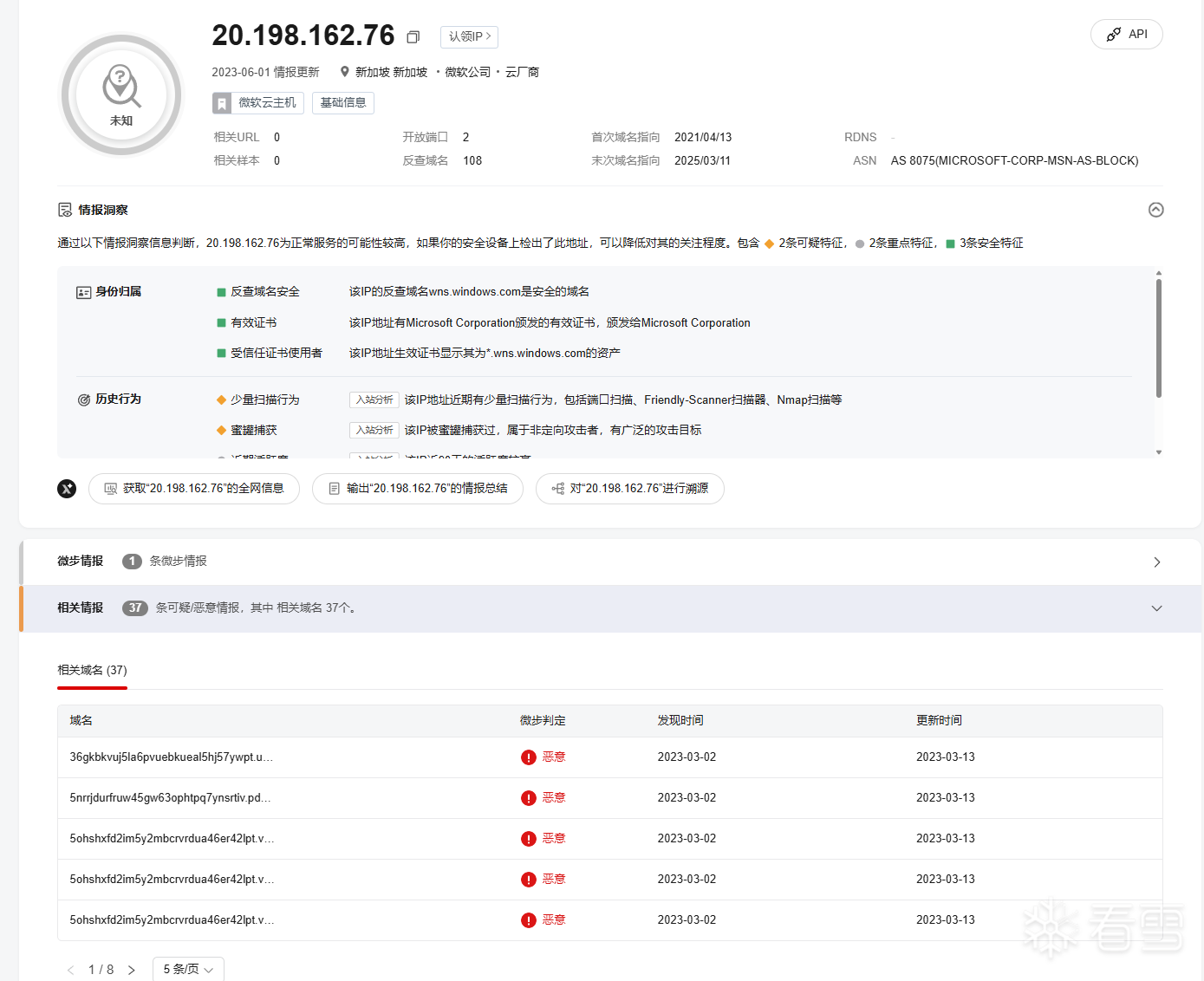The image size is (1204, 981).
Task: Click the 37 count badge in 相关情报
Action: (x=135, y=608)
